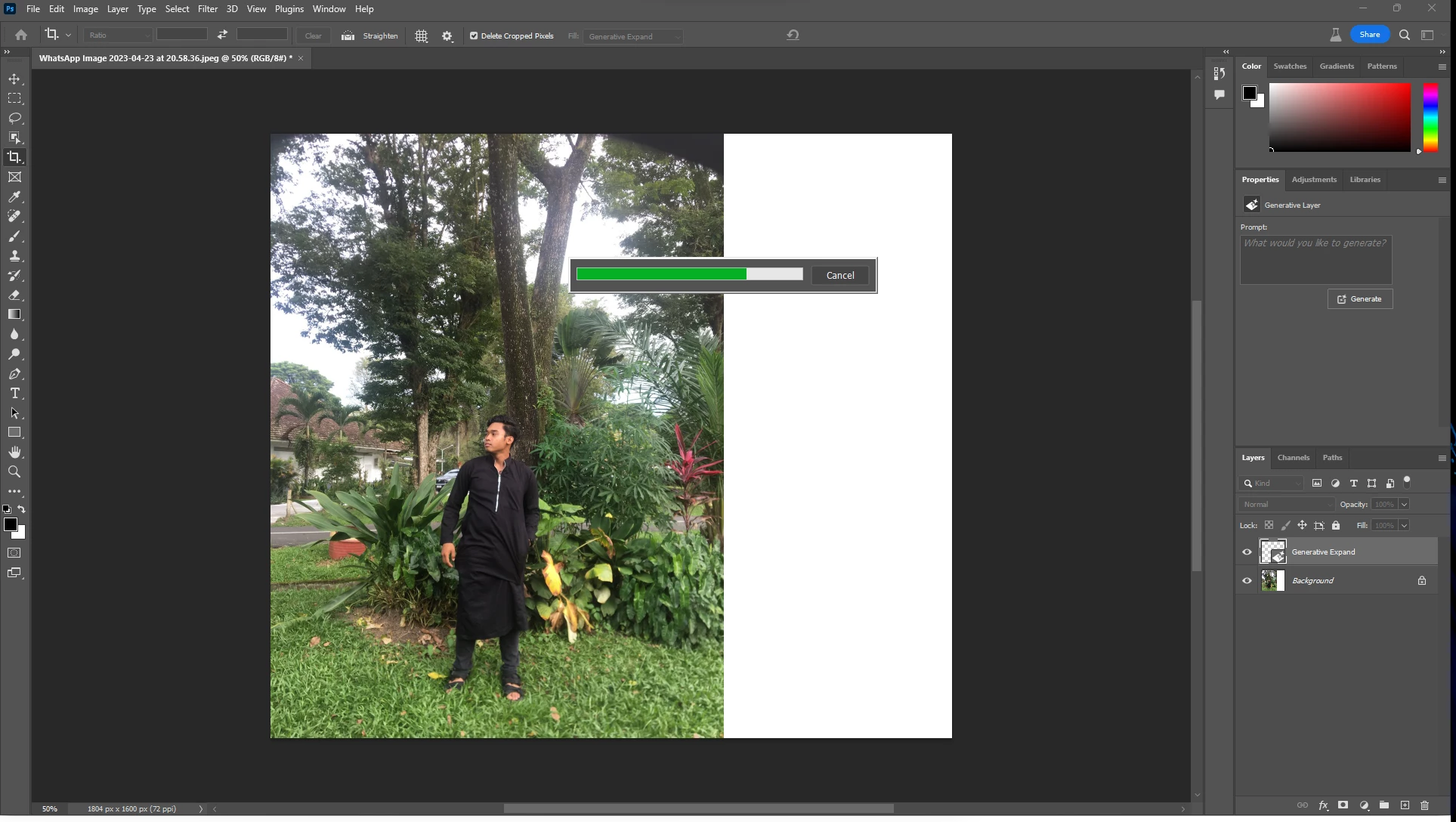Viewport: 1456px width, 822px height.
Task: Select the Clone Stamp tool
Action: 14,255
